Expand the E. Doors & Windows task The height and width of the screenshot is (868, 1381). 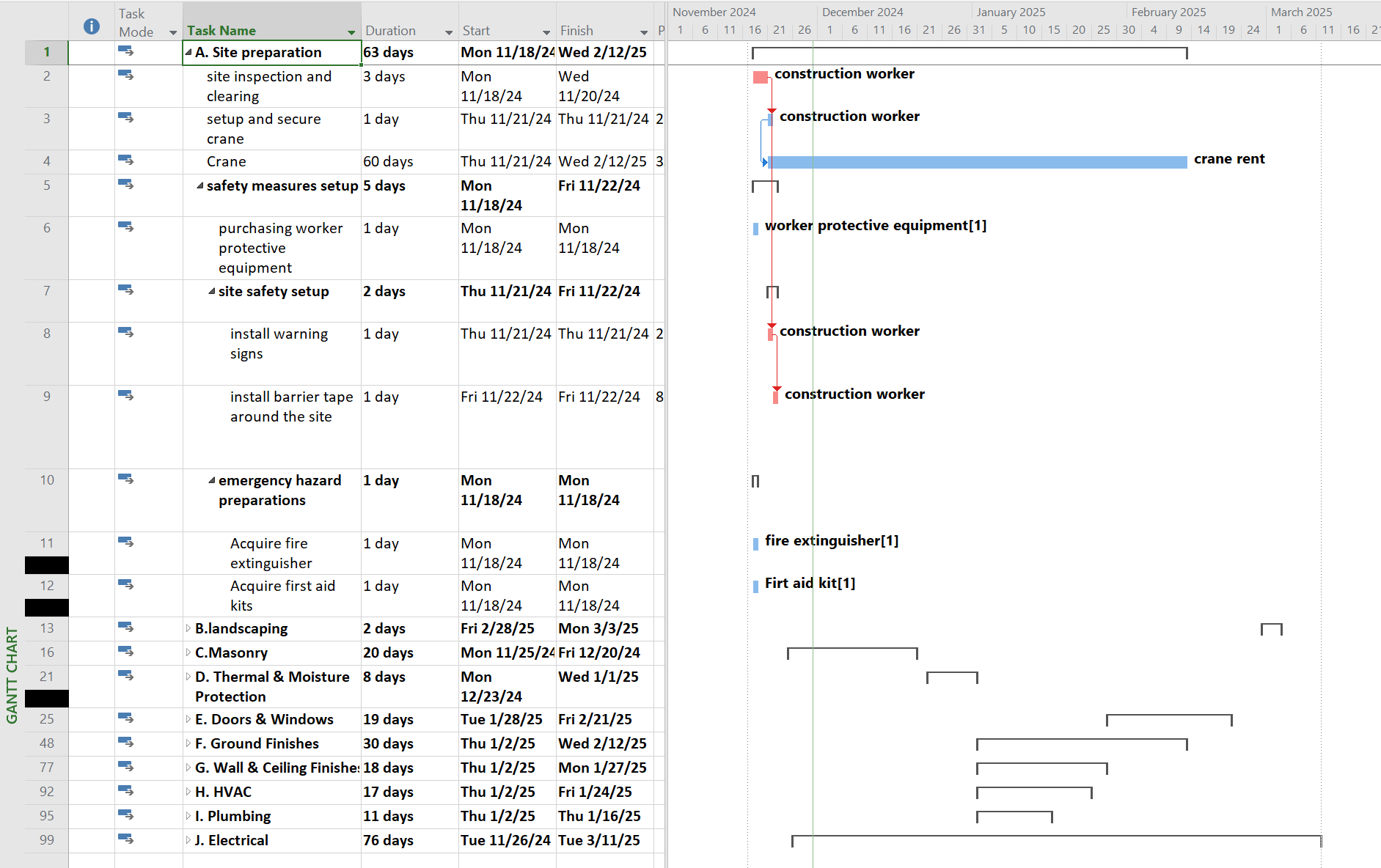click(x=188, y=719)
